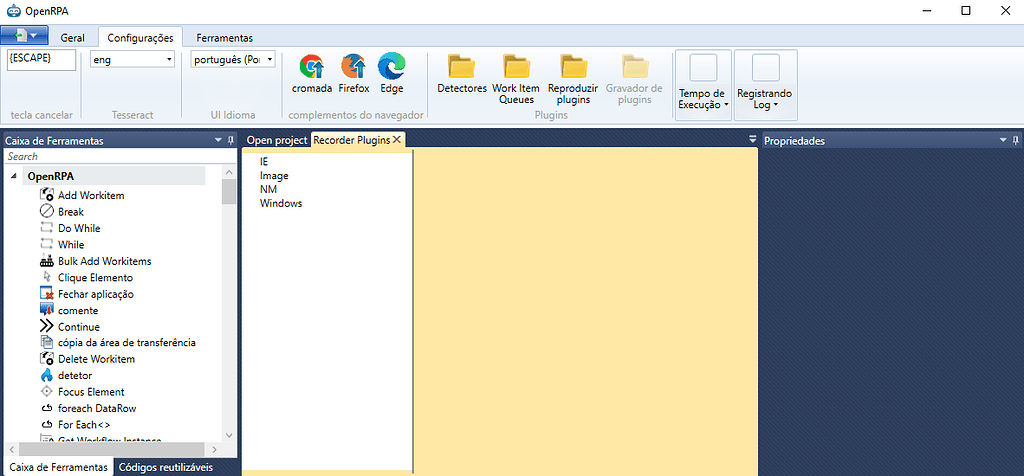Screen dimensions: 1024x476
Task: Select the Break activity icon
Action: pos(46,212)
